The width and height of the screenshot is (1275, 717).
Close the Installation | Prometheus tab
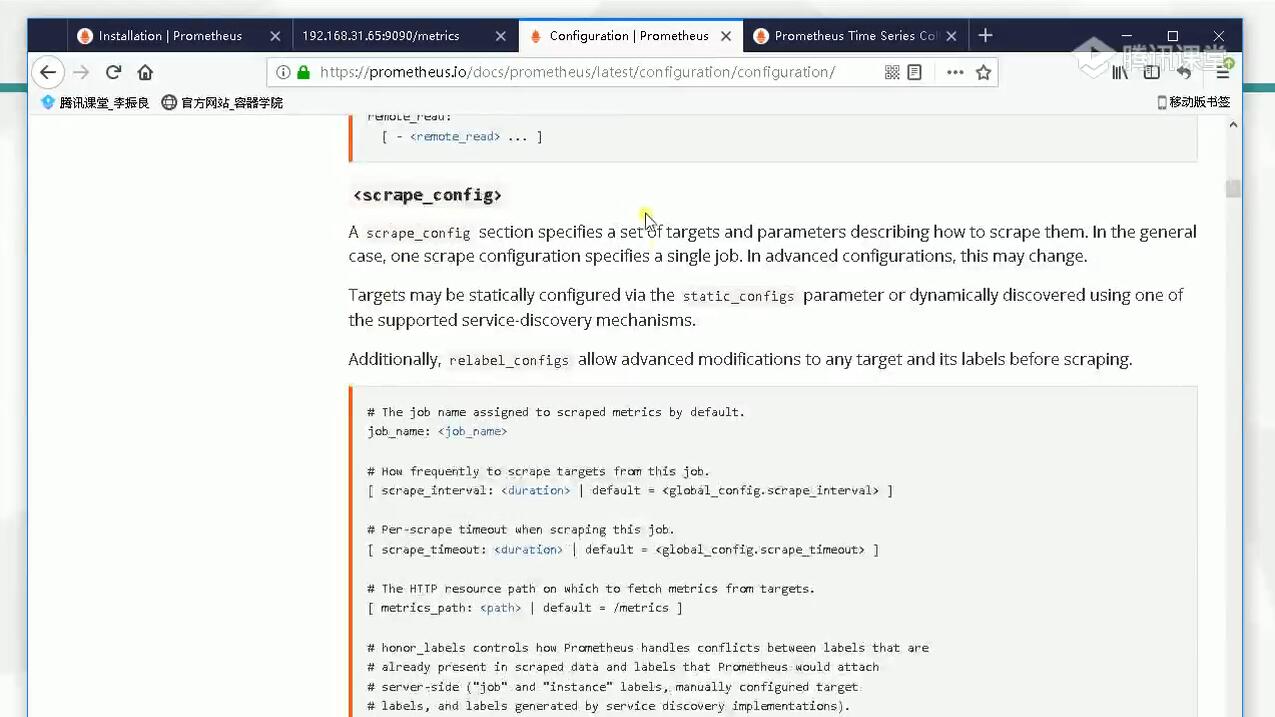tap(275, 36)
